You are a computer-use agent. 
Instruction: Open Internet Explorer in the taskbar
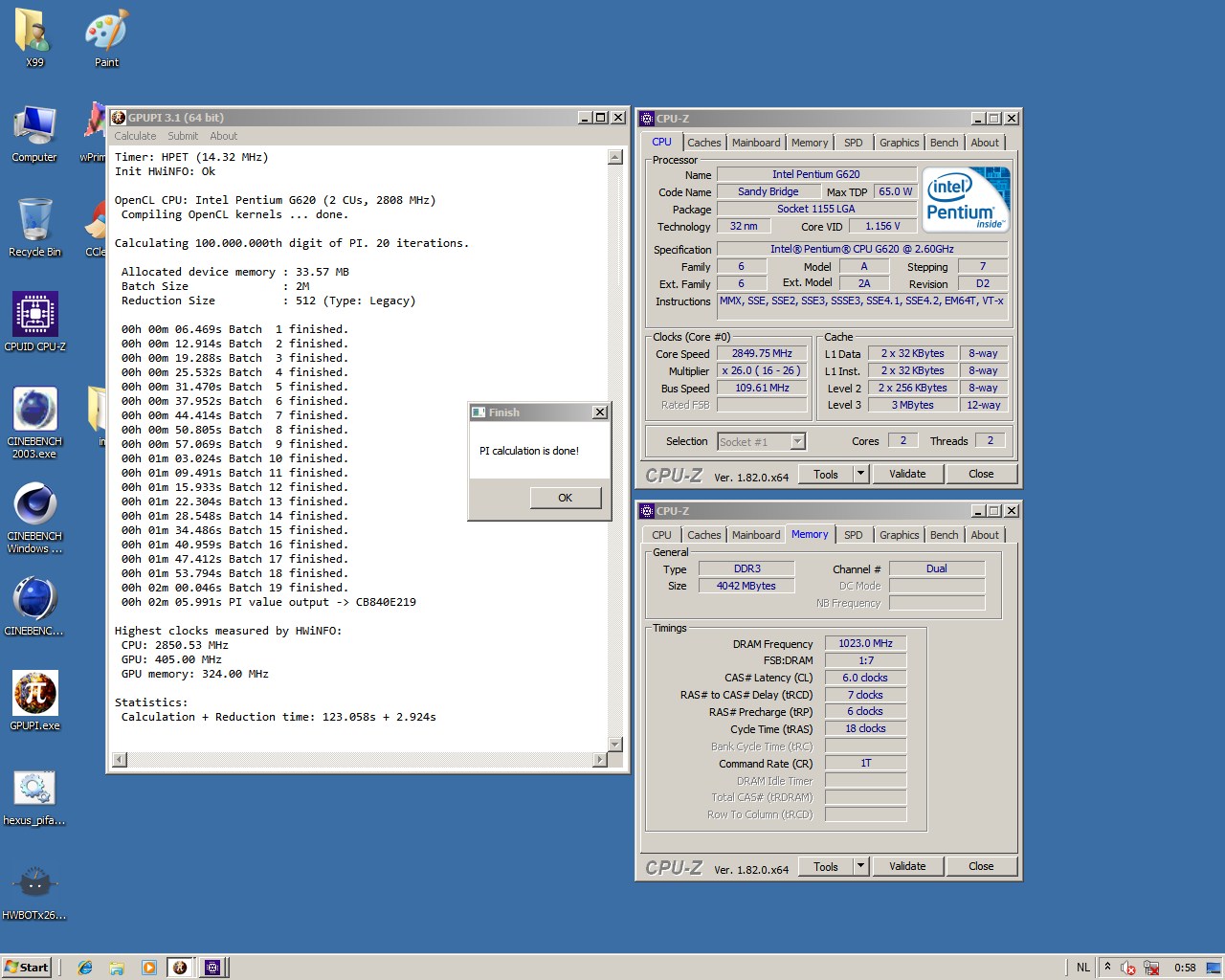point(85,968)
